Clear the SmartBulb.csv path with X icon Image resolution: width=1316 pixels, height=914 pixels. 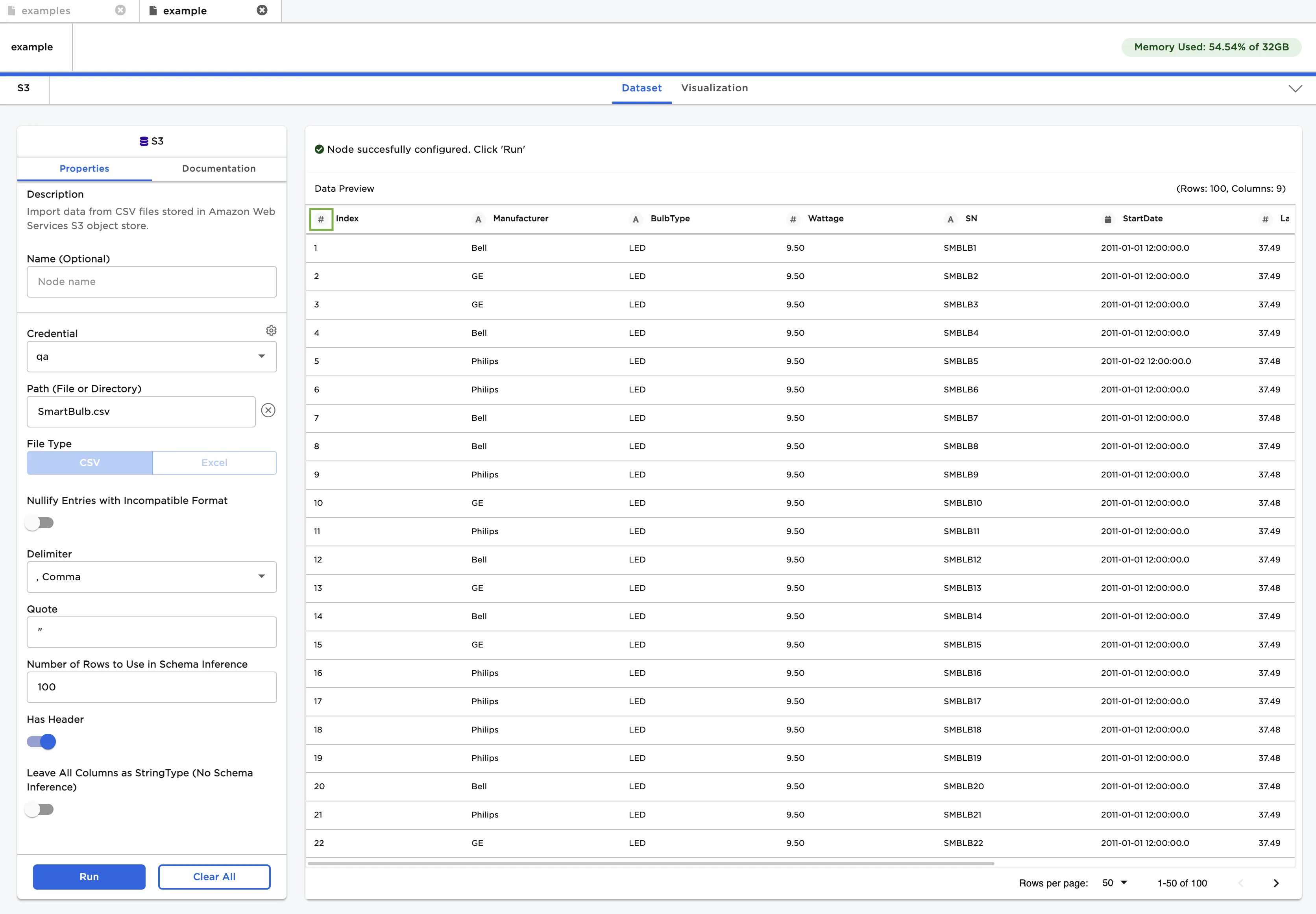tap(268, 410)
